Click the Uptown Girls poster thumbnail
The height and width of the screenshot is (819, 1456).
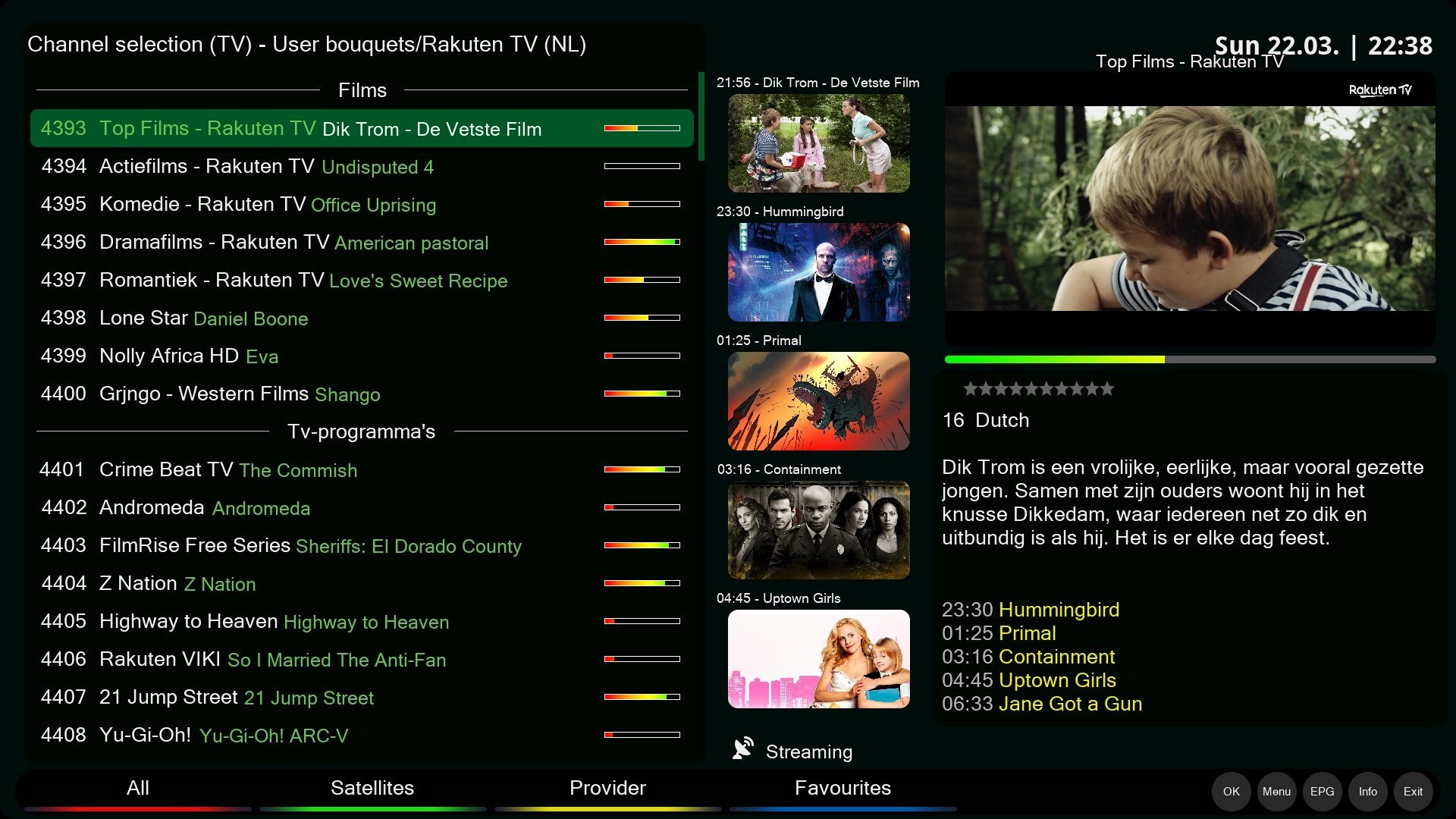click(x=818, y=659)
